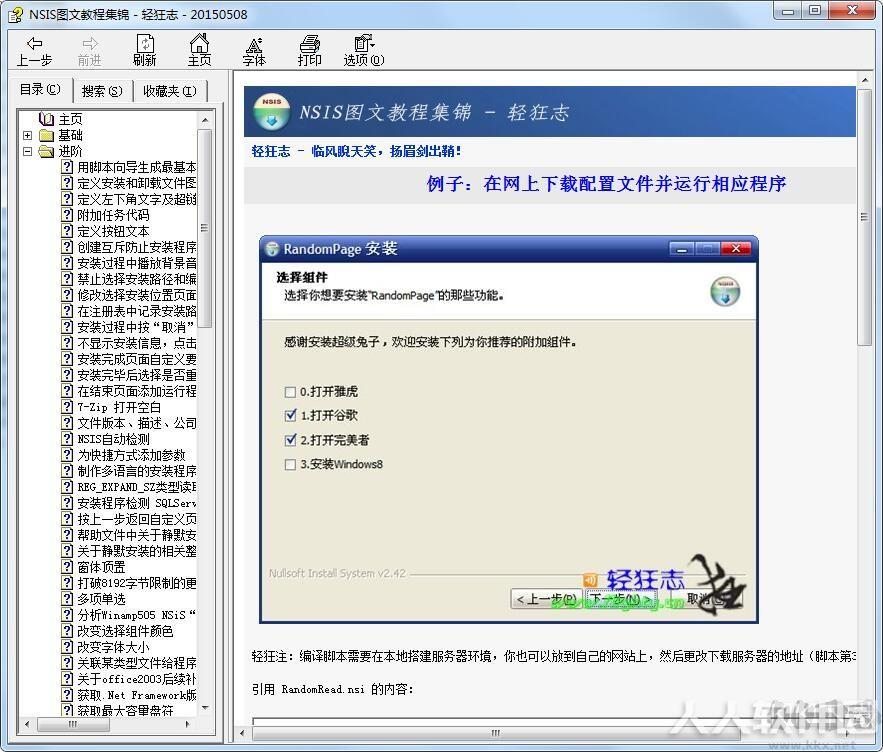Check the 3.安装Windows8 checkbox

coord(290,464)
